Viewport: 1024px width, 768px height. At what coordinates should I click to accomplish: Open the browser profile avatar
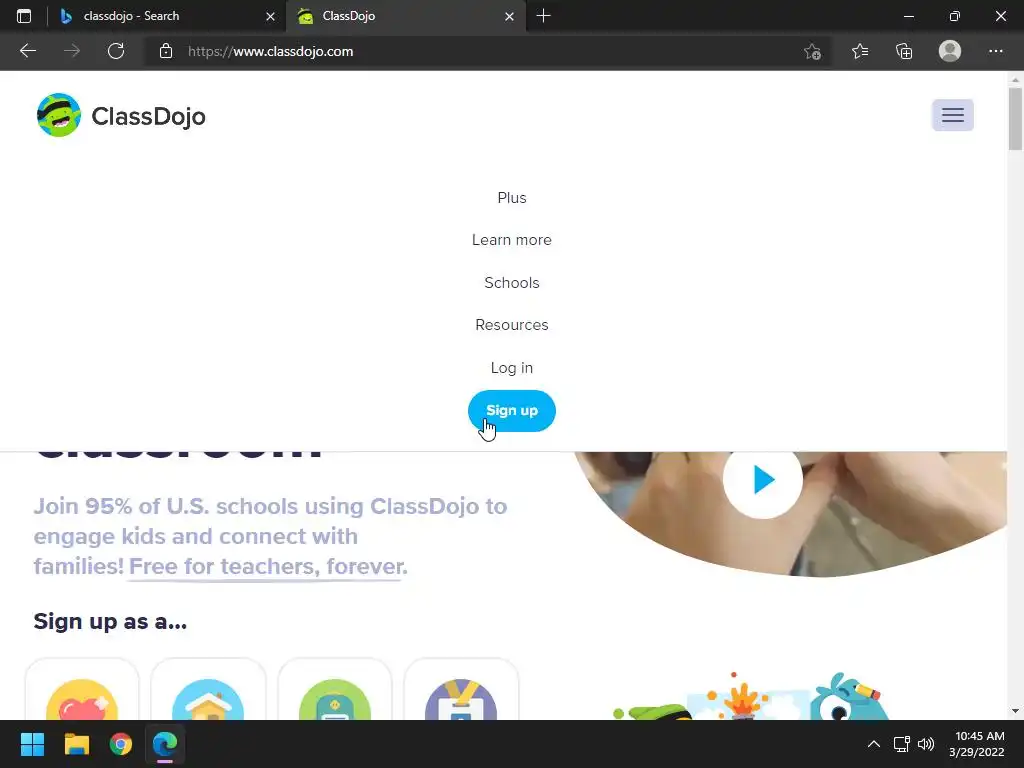click(x=950, y=51)
